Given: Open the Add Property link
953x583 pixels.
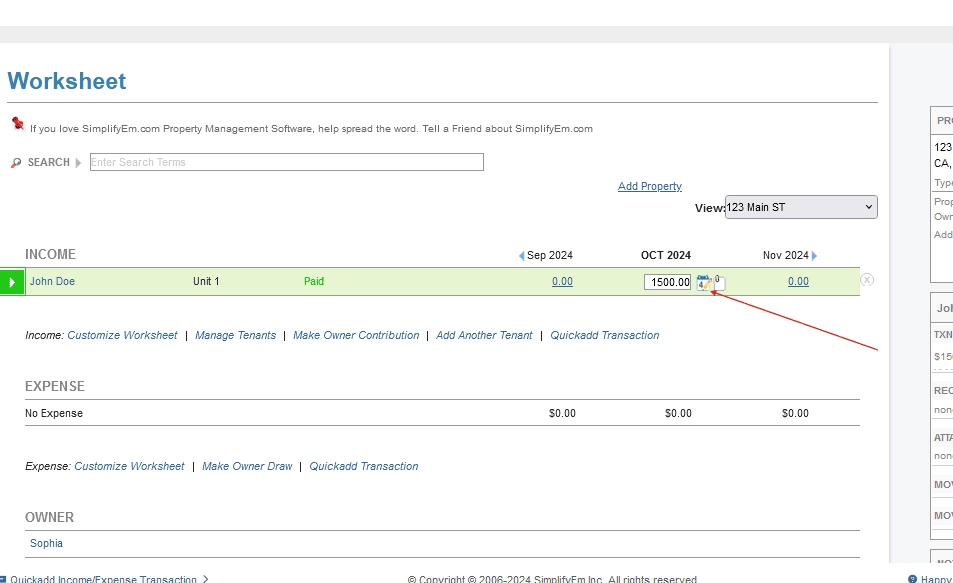Looking at the screenshot, I should coord(650,186).
